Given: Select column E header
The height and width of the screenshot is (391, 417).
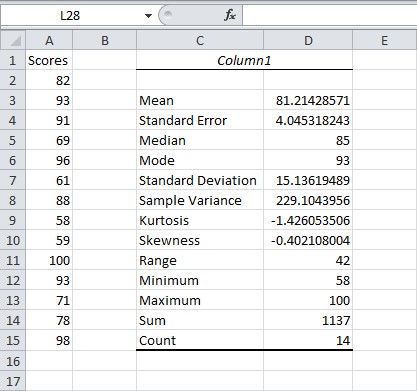Looking at the screenshot, I should pyautogui.click(x=384, y=40).
